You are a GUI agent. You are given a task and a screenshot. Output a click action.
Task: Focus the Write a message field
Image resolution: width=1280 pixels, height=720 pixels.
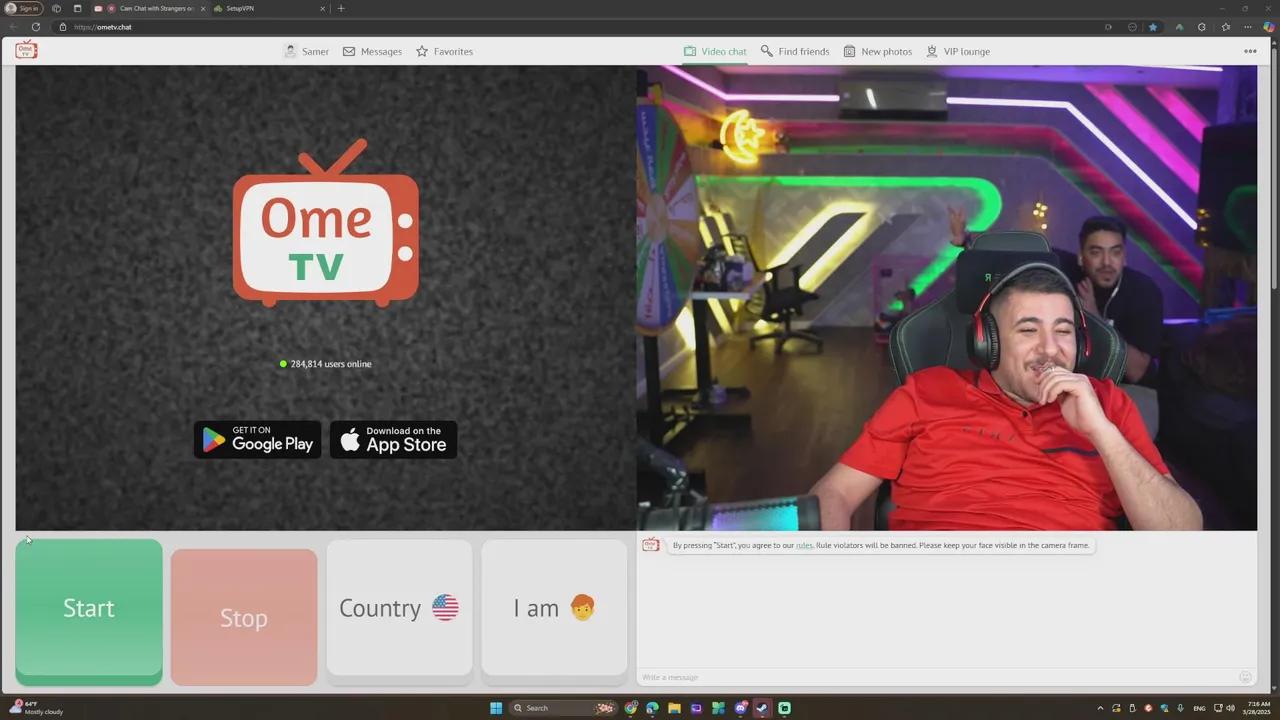click(x=935, y=677)
